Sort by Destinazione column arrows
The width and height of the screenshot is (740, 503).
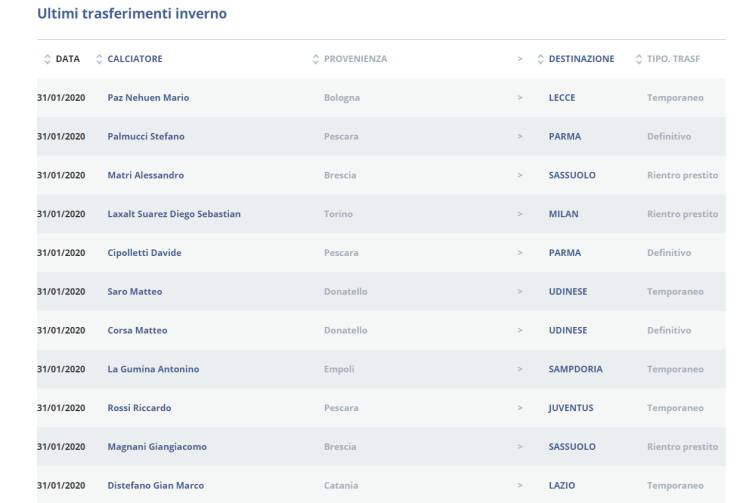(541, 59)
